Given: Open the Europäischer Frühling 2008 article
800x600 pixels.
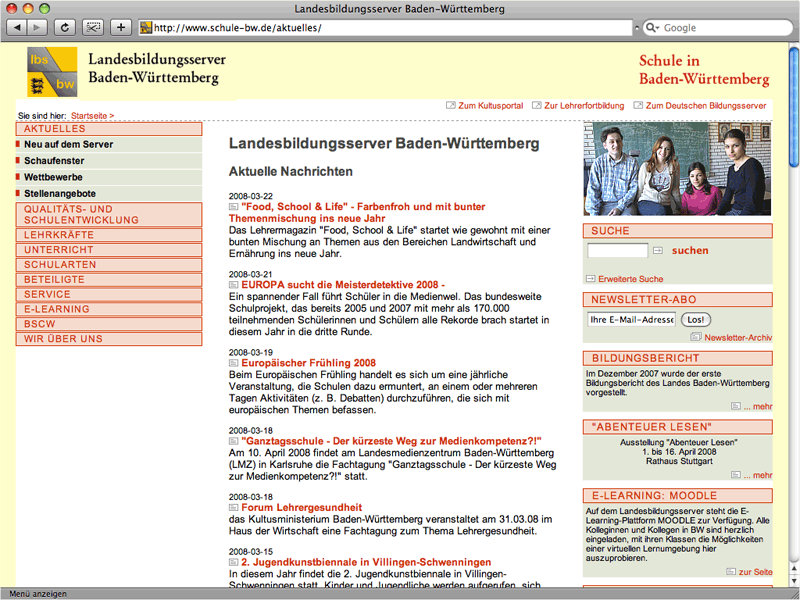Looking at the screenshot, I should [x=308, y=363].
